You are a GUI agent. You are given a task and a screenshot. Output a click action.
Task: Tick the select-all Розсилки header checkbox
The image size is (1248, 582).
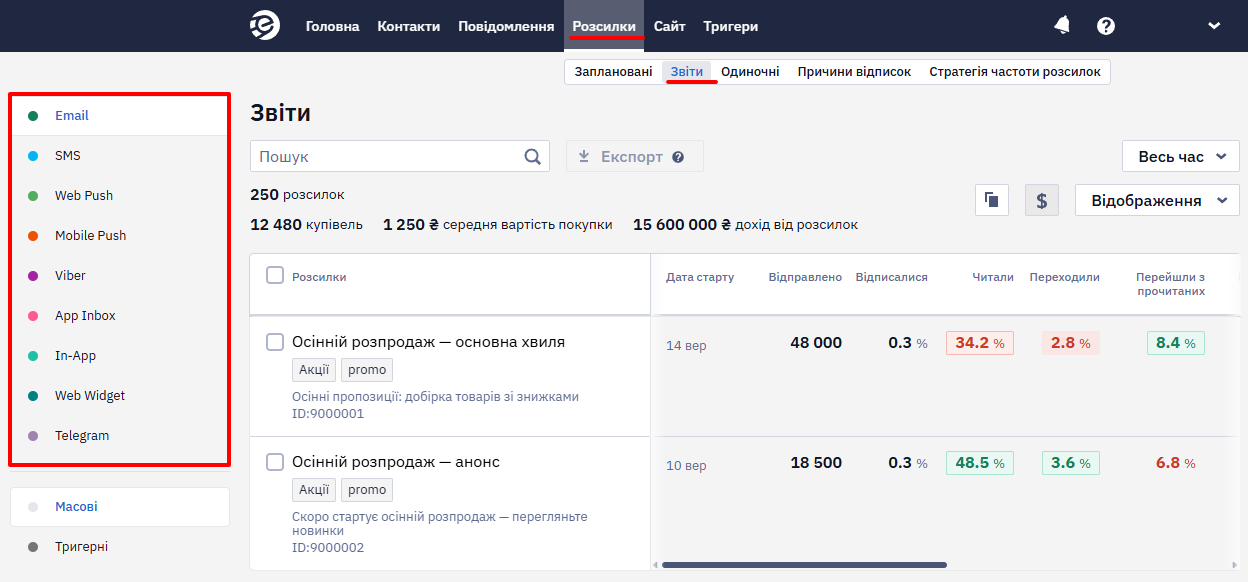pyautogui.click(x=275, y=275)
